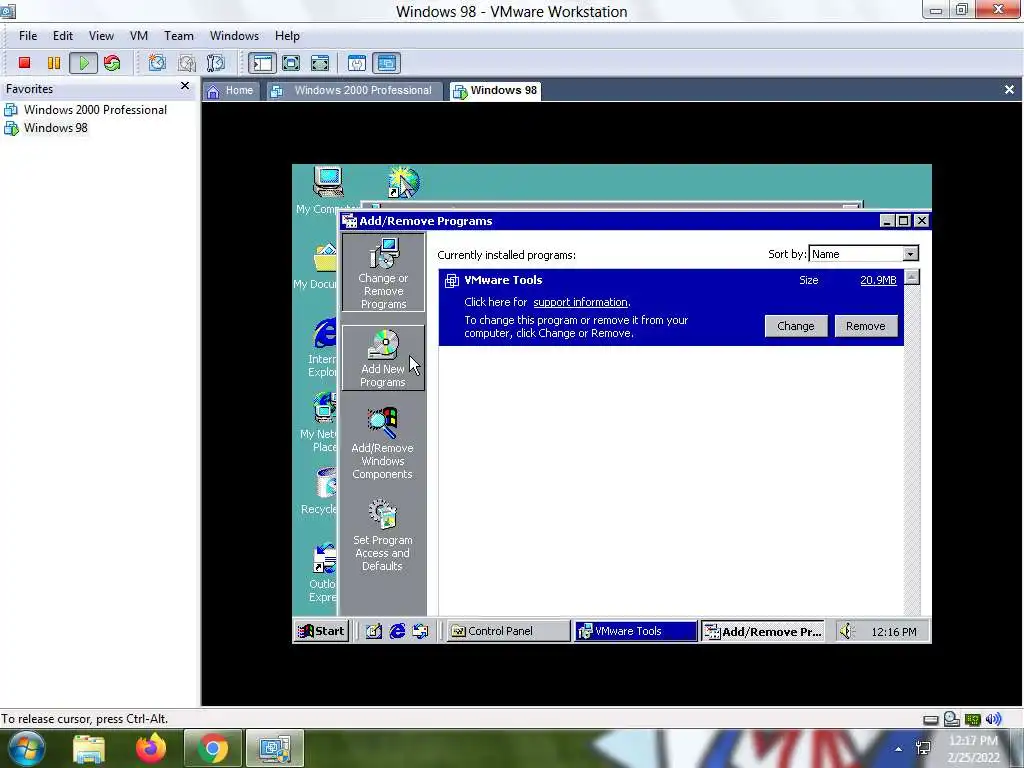This screenshot has height=768, width=1024.
Task: Open the VM menu
Action: pyautogui.click(x=139, y=36)
